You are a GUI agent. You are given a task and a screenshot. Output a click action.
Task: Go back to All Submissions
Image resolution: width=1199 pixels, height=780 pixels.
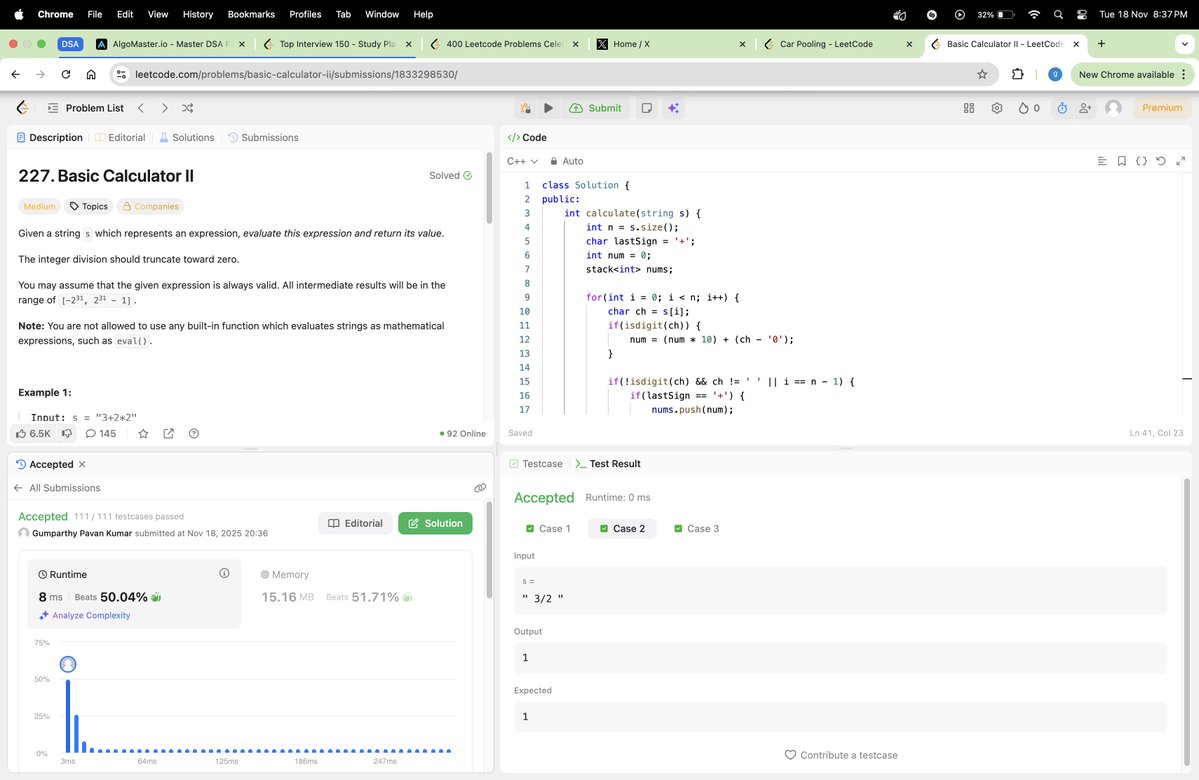click(57, 488)
